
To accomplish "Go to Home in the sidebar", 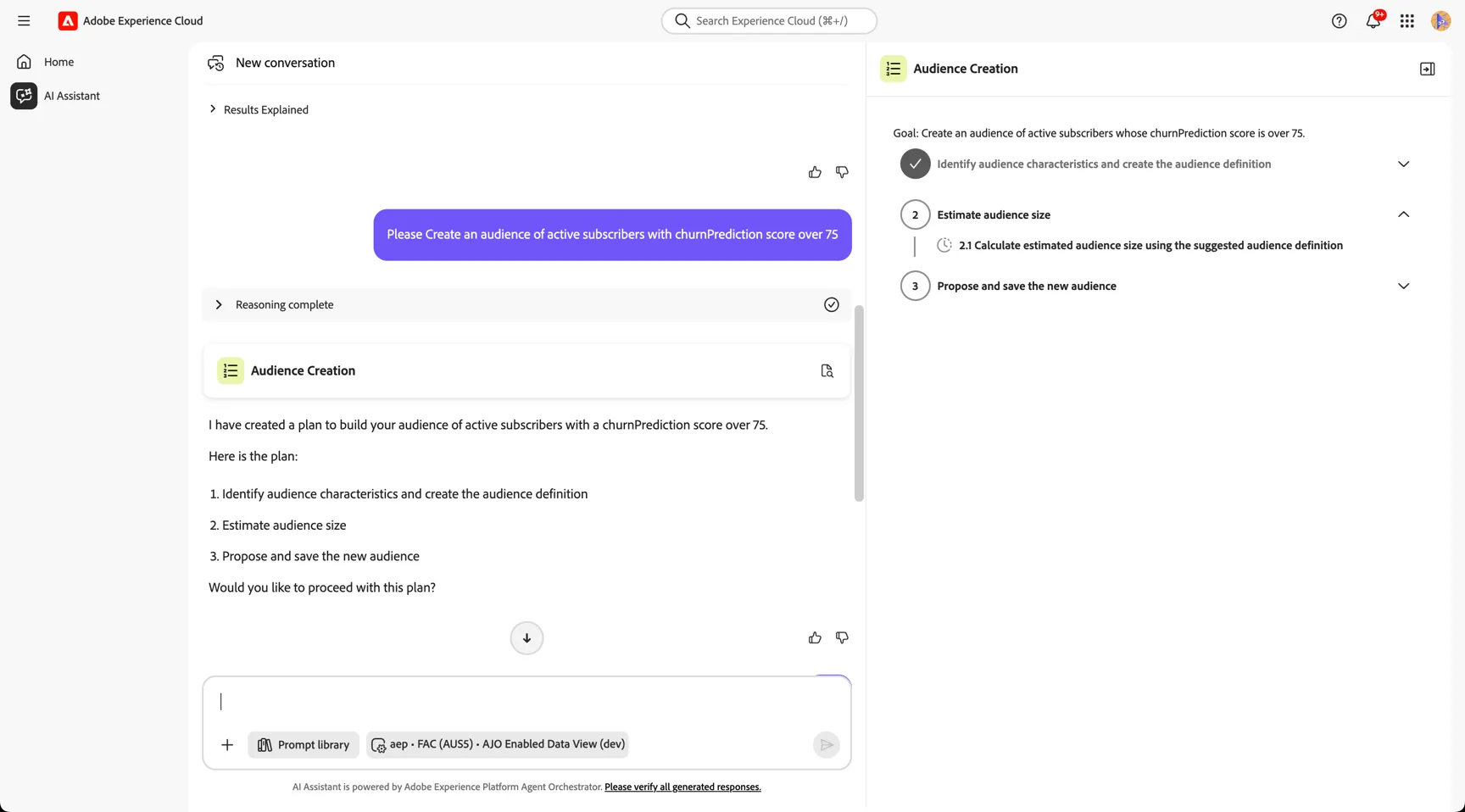I will pos(58,62).
